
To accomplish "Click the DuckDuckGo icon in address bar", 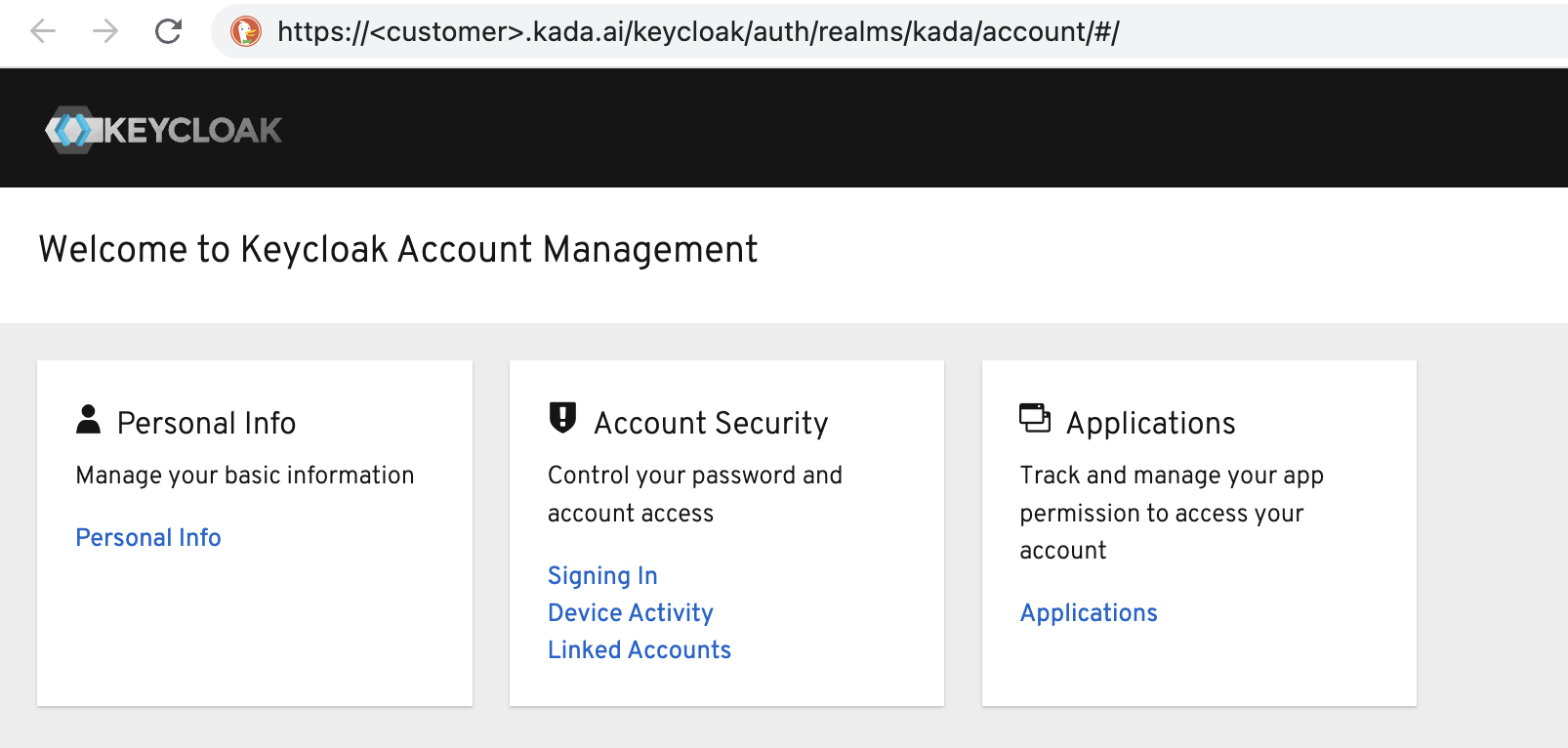I will click(246, 31).
